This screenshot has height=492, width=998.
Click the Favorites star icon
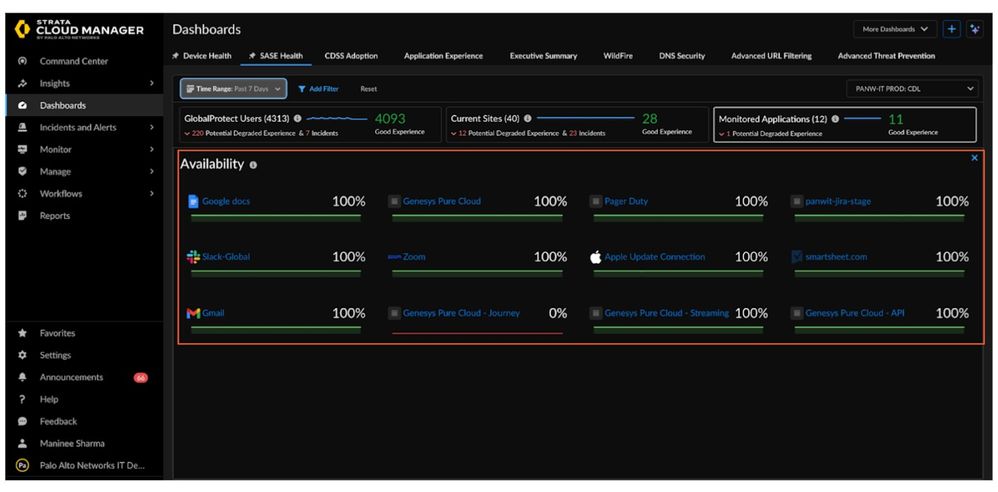tap(22, 333)
